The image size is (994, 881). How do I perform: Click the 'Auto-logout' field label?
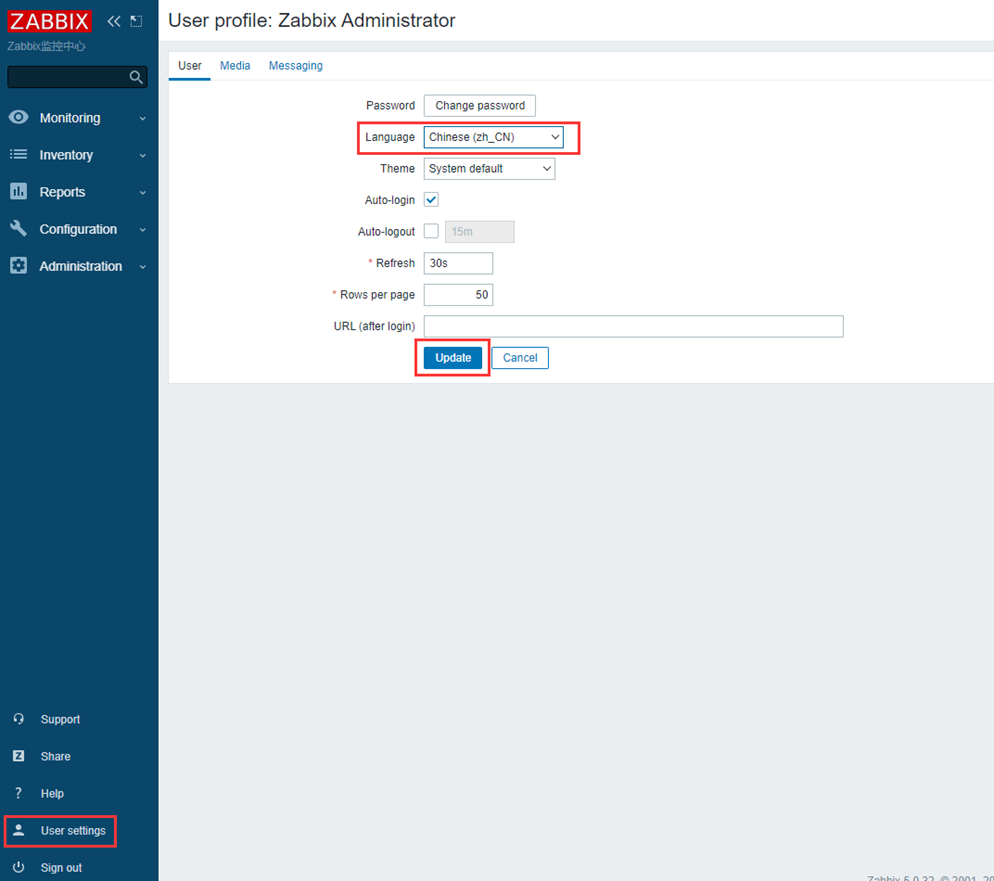(387, 231)
